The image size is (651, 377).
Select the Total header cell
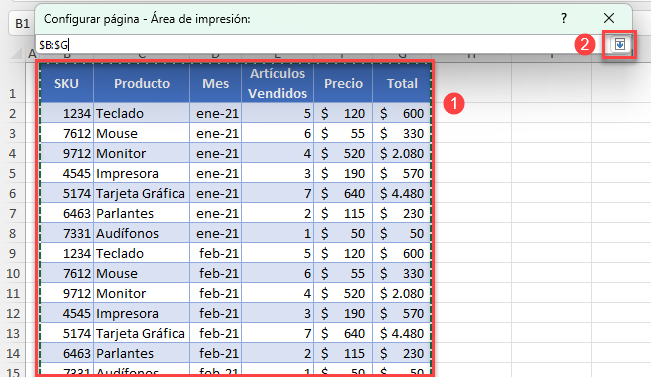[x=402, y=83]
